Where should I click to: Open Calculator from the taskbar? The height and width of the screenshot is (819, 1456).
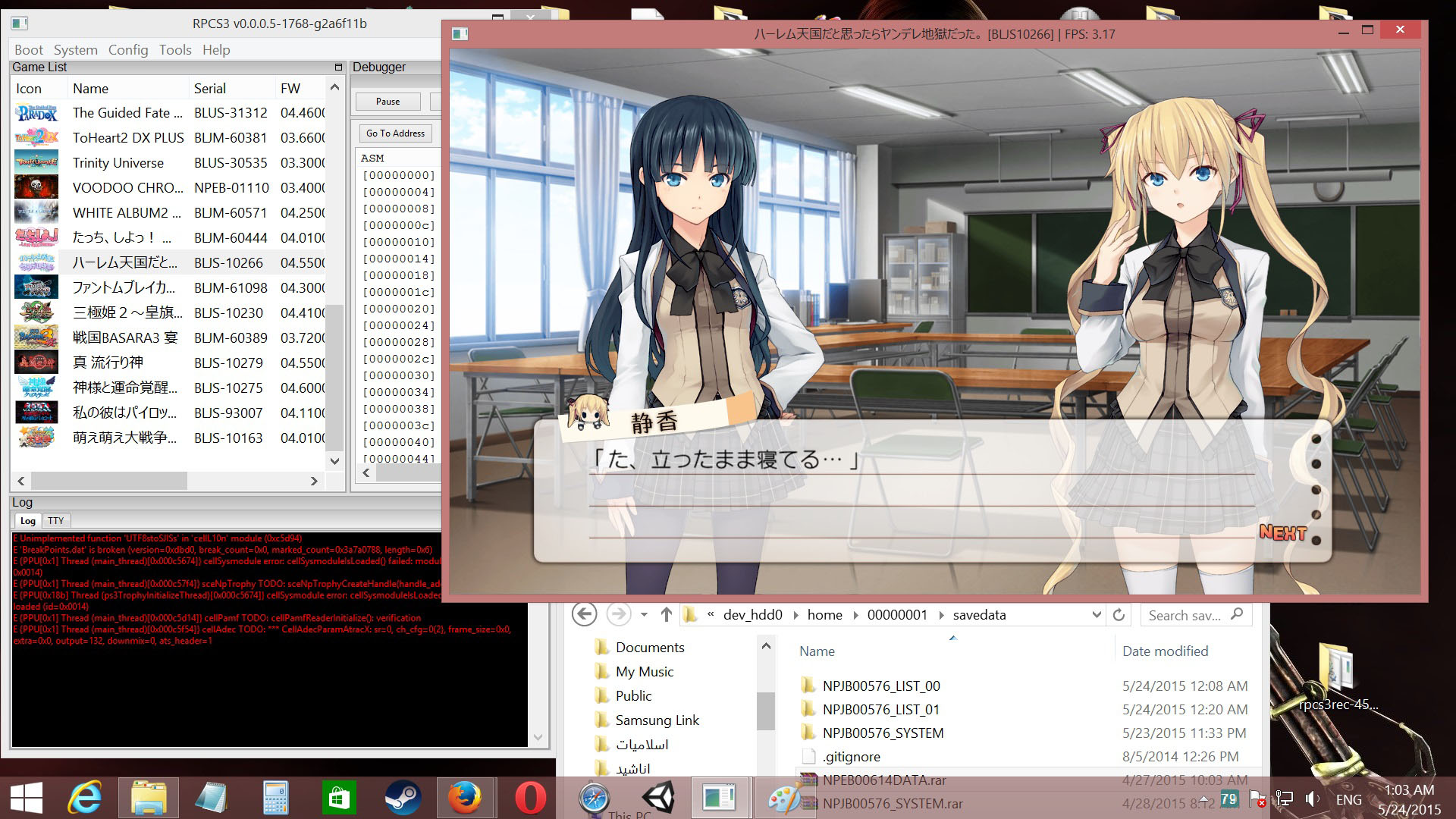275,799
